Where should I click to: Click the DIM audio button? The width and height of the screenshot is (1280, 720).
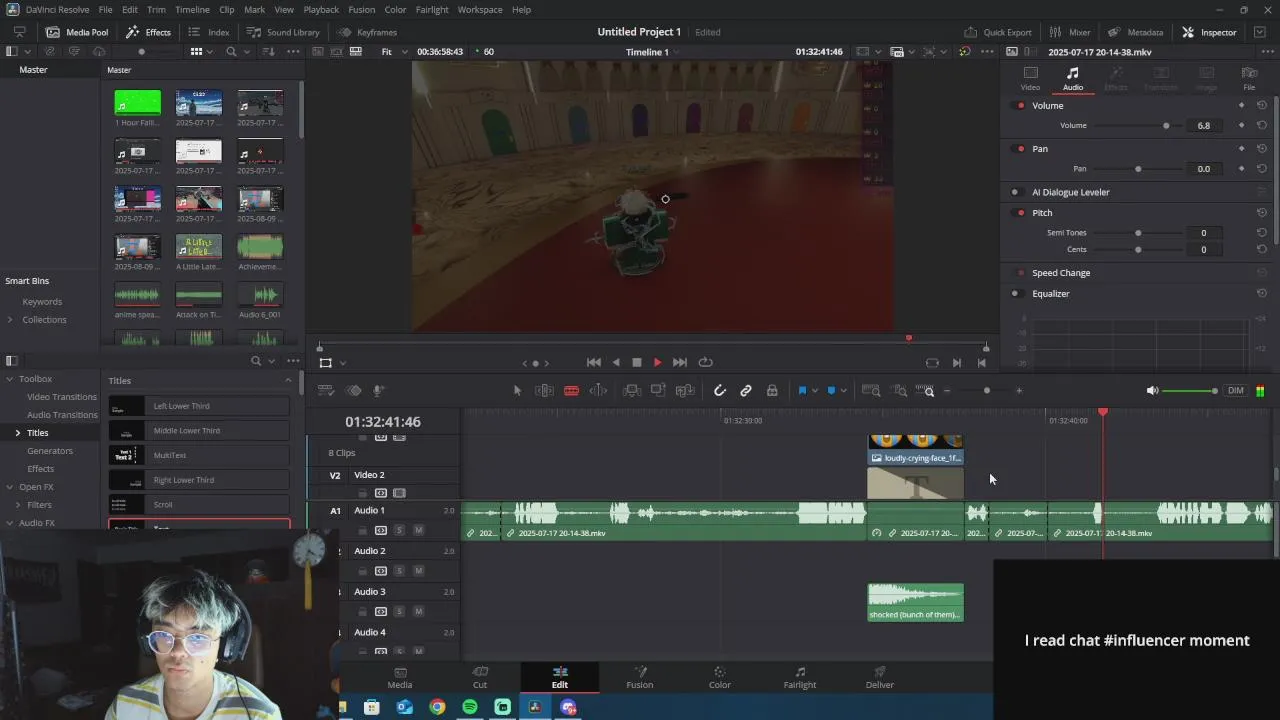pos(1236,391)
